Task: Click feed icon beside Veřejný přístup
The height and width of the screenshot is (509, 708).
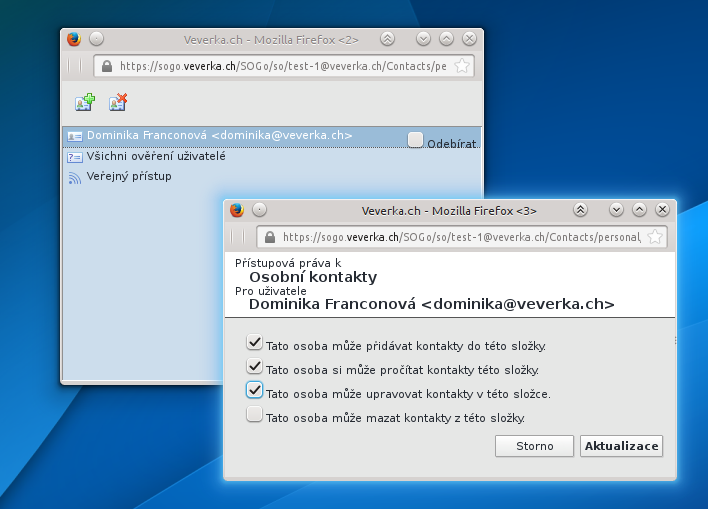Action: click(75, 178)
